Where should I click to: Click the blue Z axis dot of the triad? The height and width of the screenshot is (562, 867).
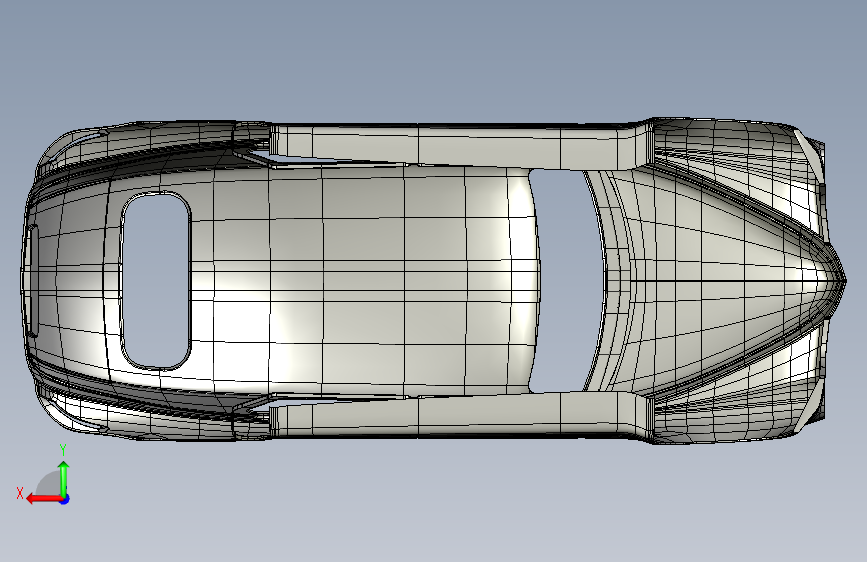tap(65, 499)
